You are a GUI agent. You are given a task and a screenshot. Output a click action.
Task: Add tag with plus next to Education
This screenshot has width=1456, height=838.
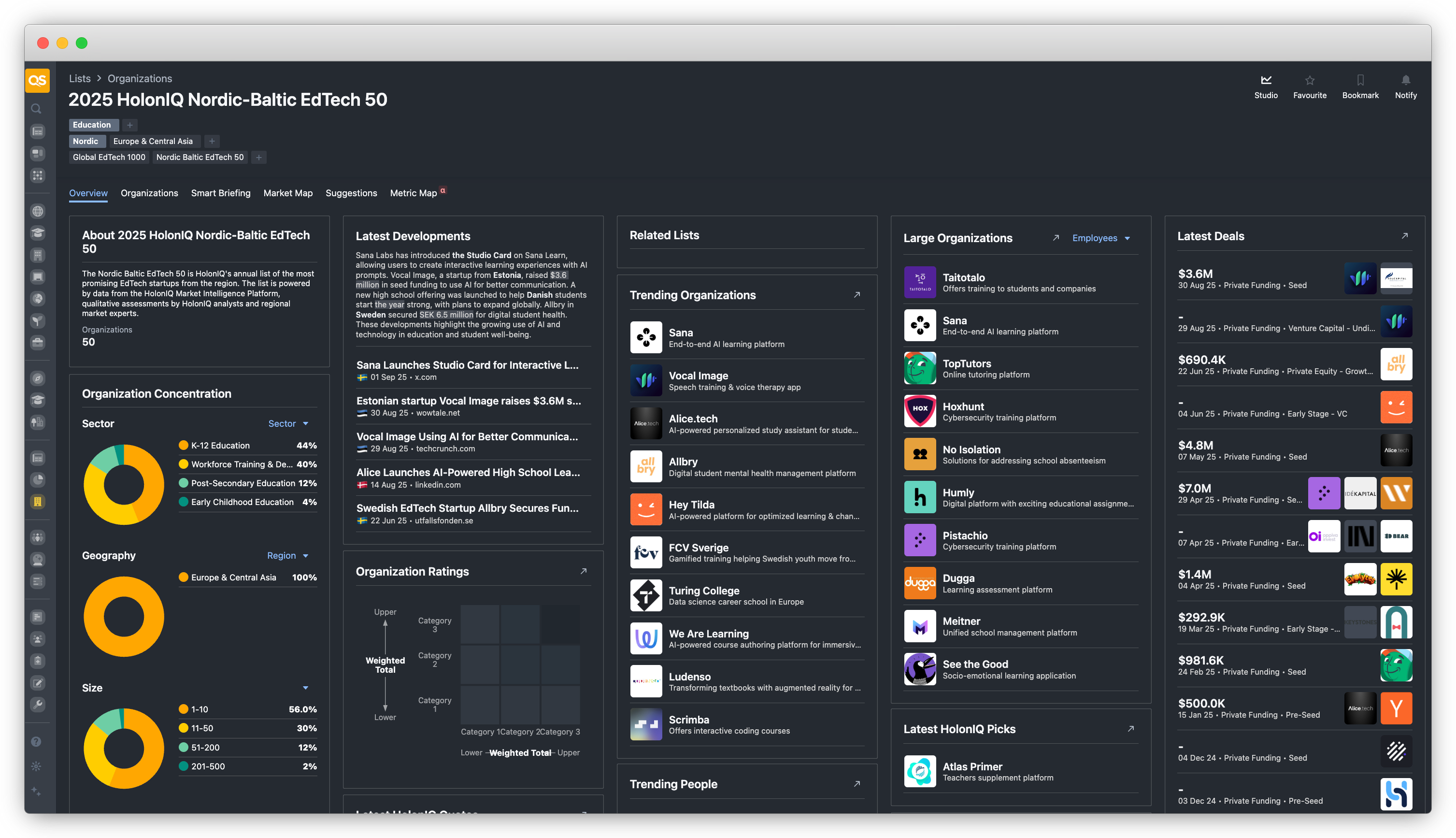point(130,125)
